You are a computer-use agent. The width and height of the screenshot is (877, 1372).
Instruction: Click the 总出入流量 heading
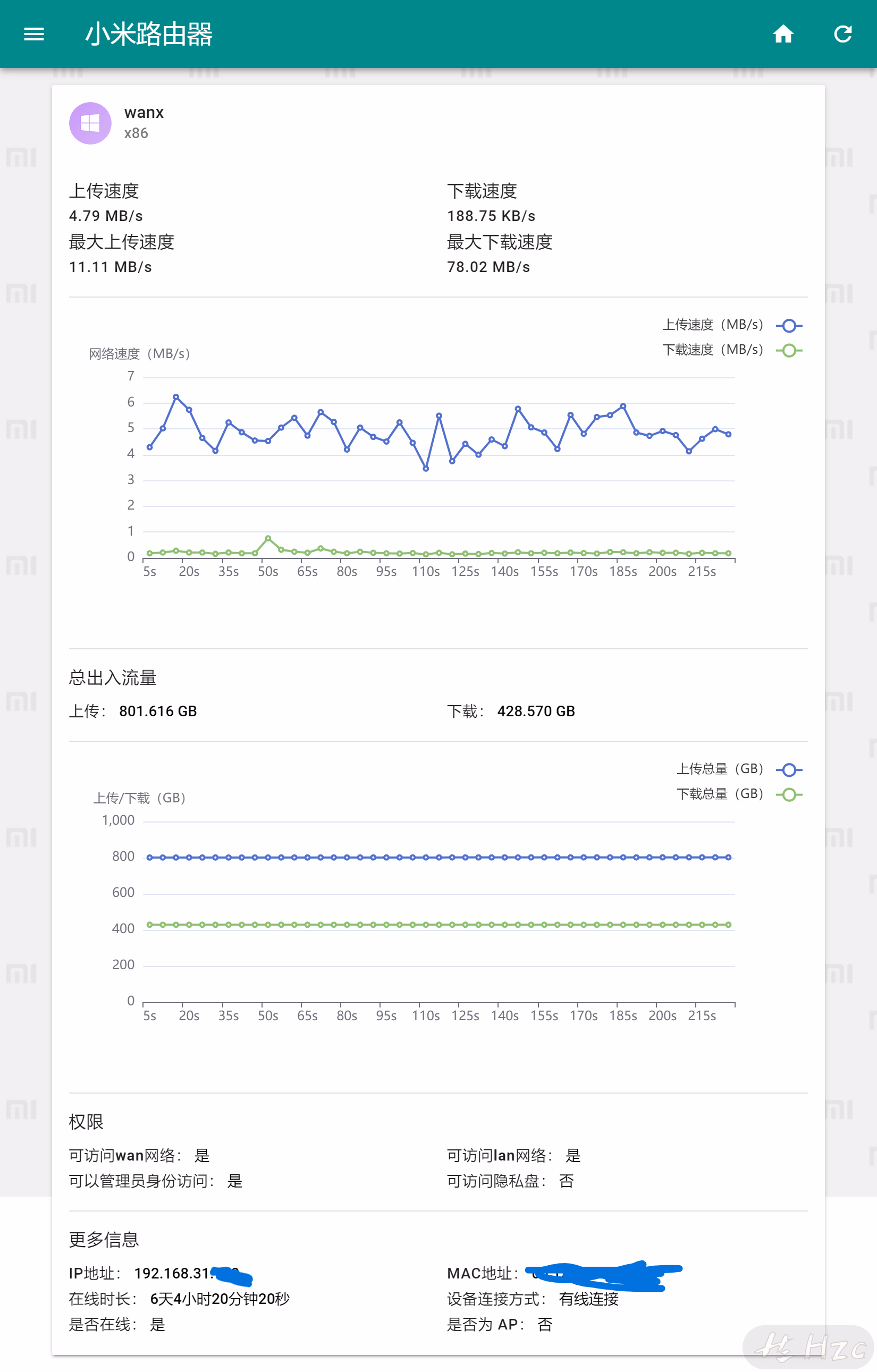click(113, 678)
